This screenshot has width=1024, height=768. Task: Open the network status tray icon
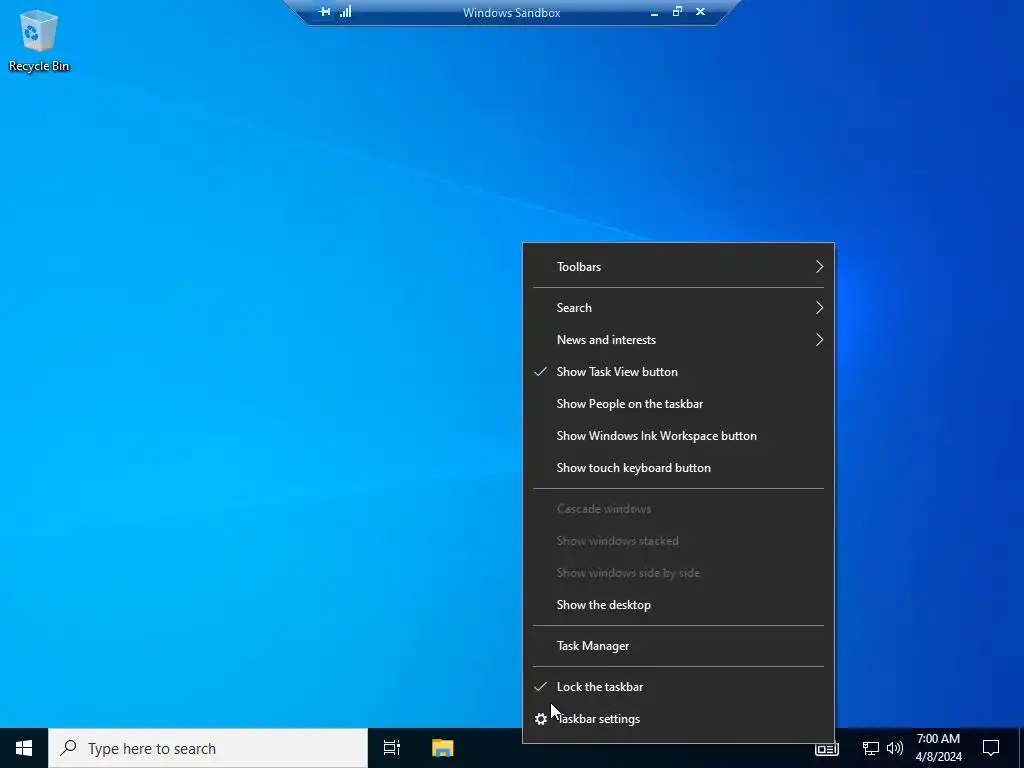click(x=871, y=748)
